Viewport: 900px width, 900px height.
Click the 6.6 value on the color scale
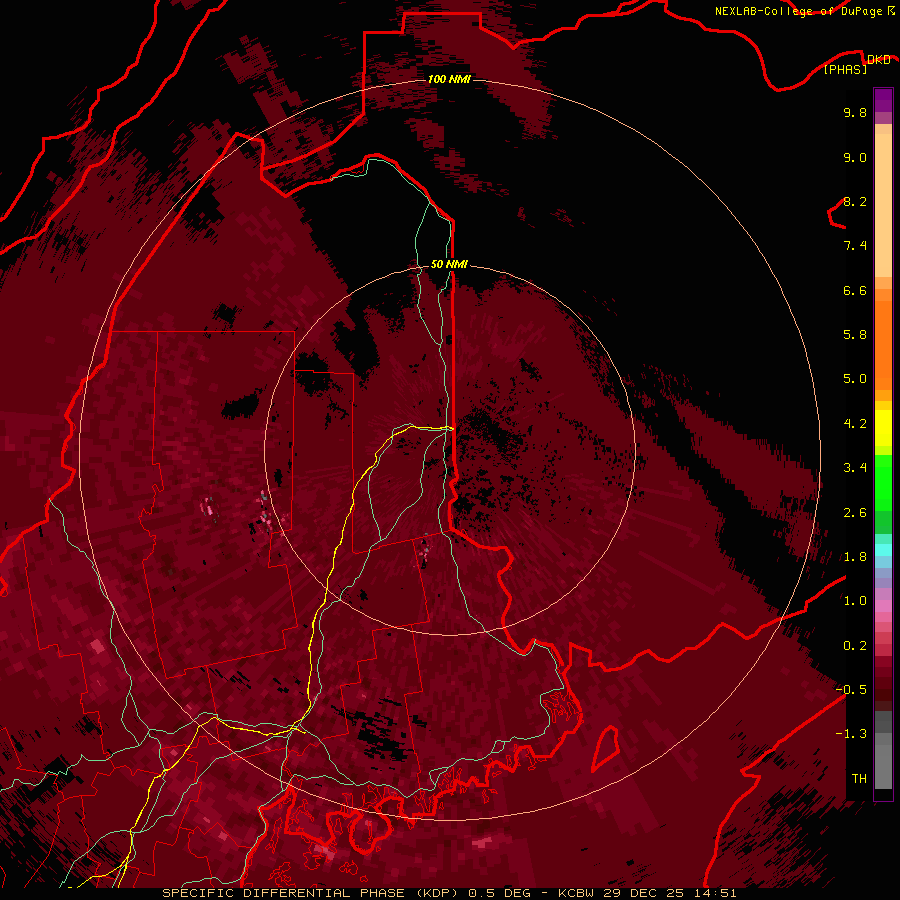pyautogui.click(x=855, y=290)
